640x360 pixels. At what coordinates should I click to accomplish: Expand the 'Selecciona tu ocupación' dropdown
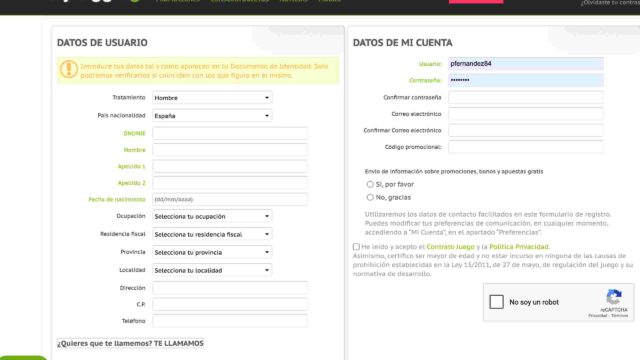point(212,216)
